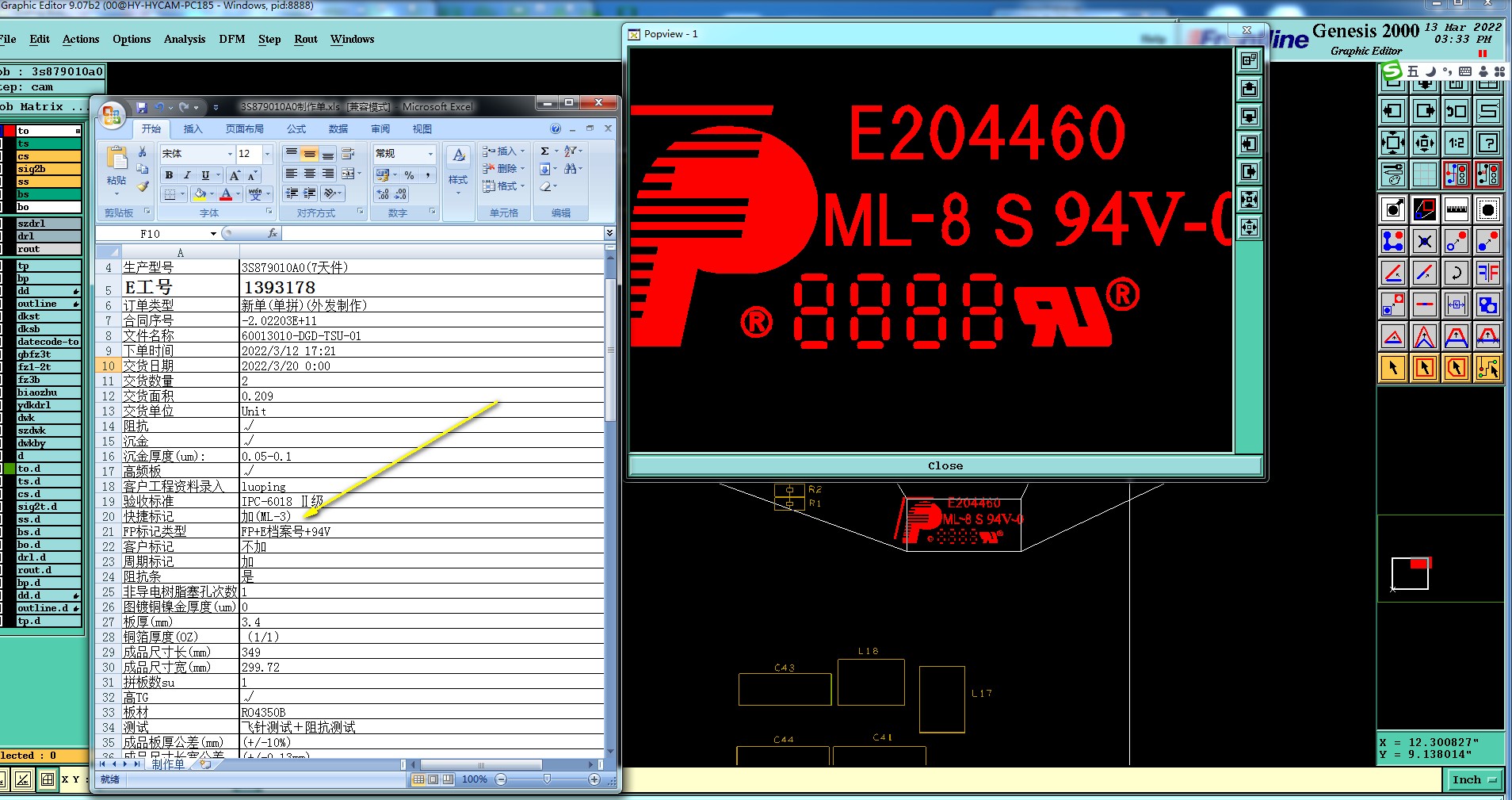Viewport: 1512px width, 800px height.
Task: Select the plain arrow selection tool
Action: pos(1392,368)
